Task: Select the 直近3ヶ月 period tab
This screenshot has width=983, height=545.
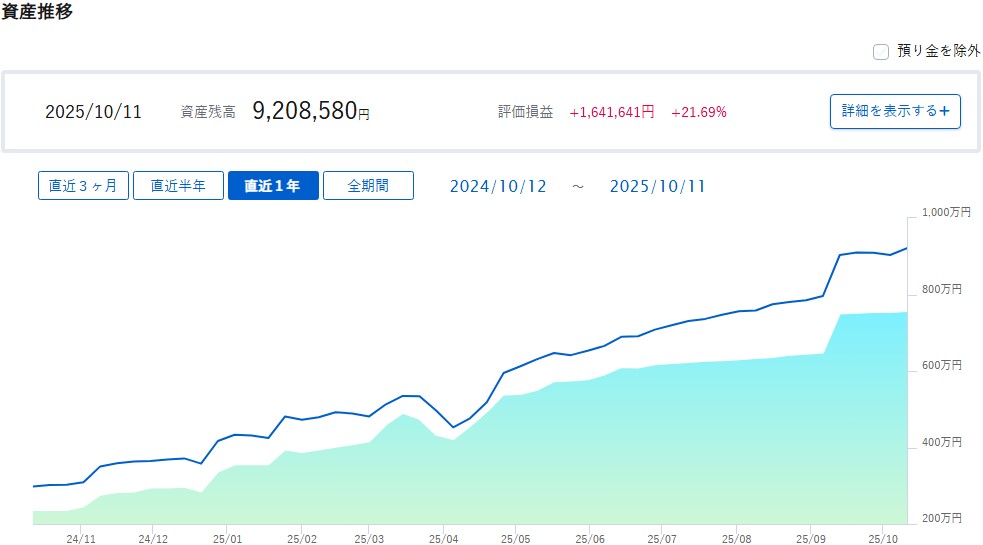Action: 83,186
